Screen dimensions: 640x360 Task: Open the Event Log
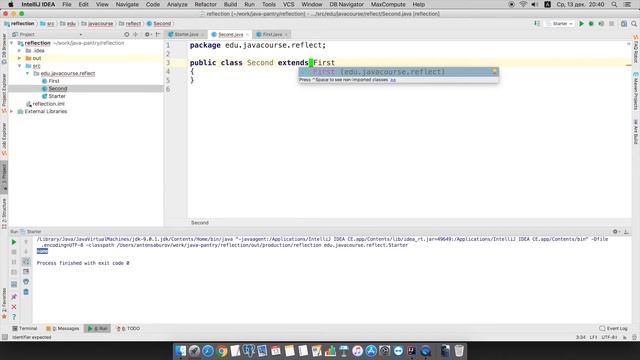[613, 328]
